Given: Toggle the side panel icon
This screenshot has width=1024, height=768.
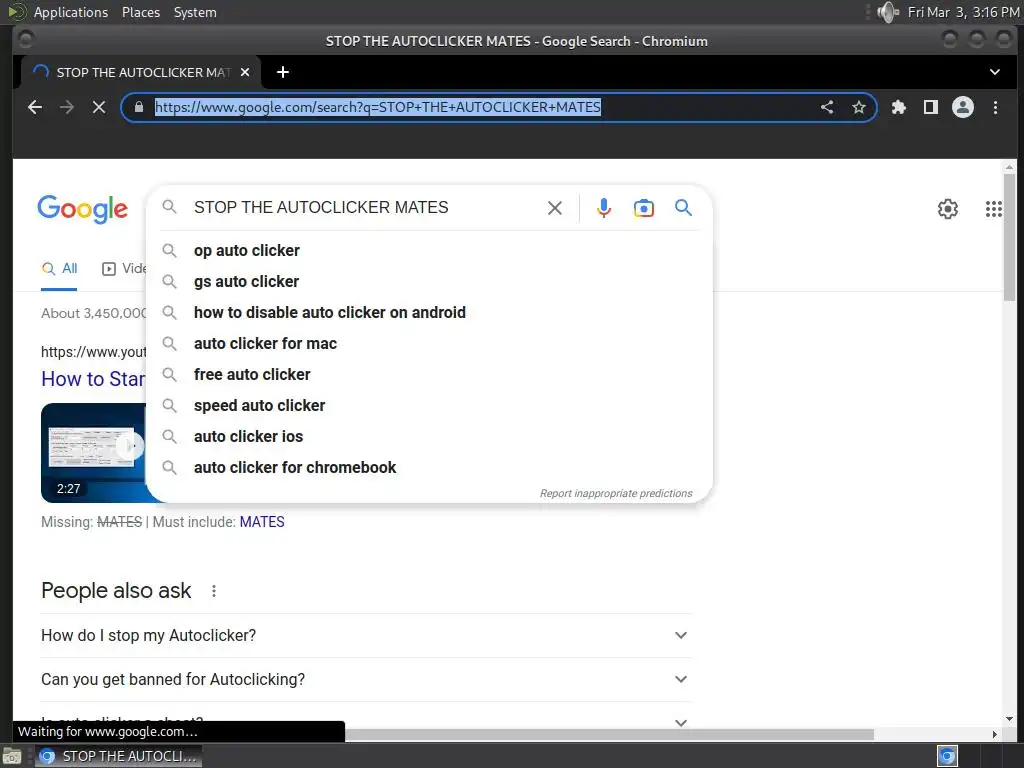Looking at the screenshot, I should (931, 107).
